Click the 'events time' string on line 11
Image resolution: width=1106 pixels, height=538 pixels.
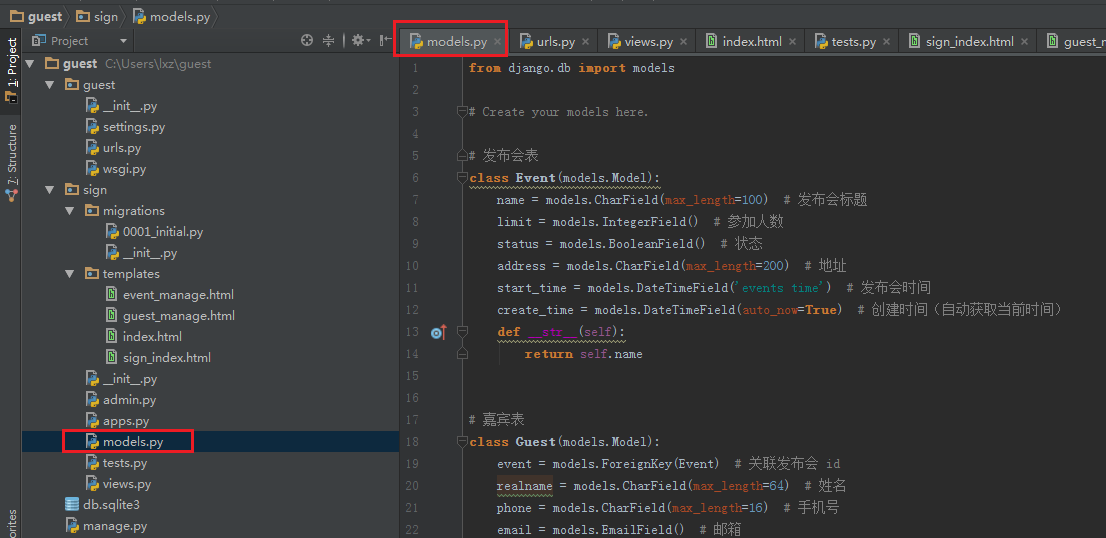[782, 288]
